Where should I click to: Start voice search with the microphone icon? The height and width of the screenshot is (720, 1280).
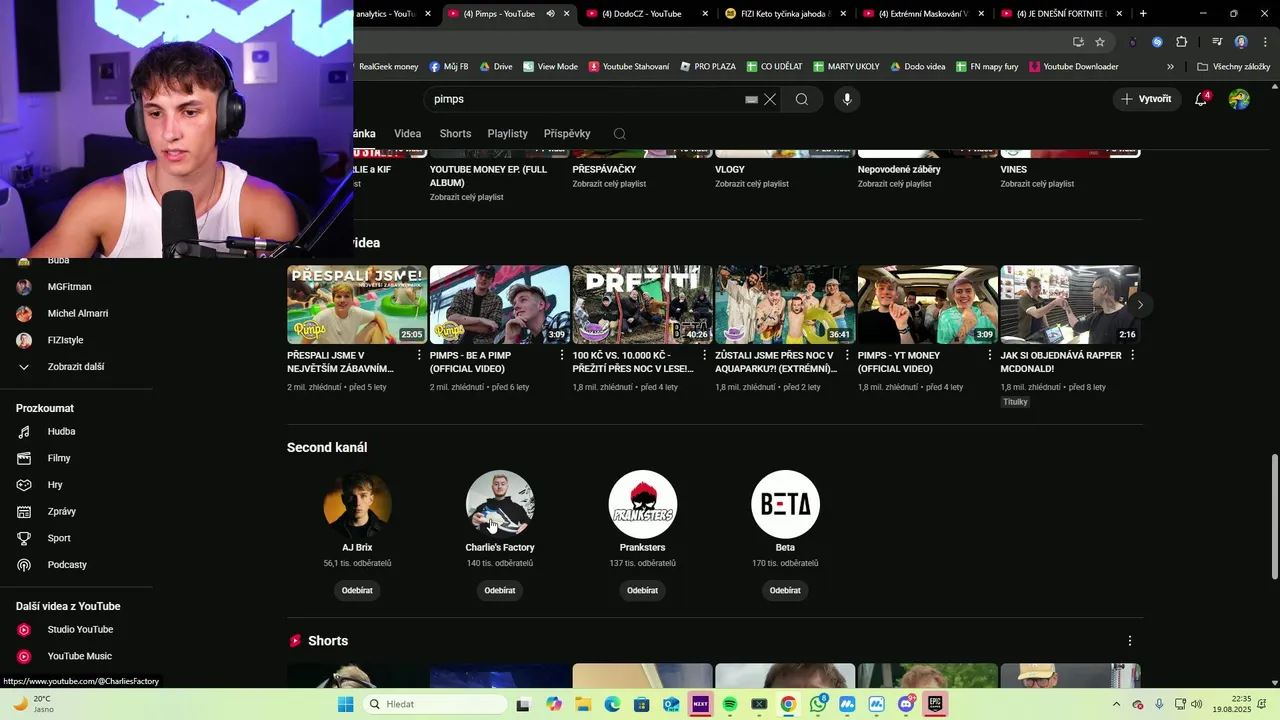(847, 99)
